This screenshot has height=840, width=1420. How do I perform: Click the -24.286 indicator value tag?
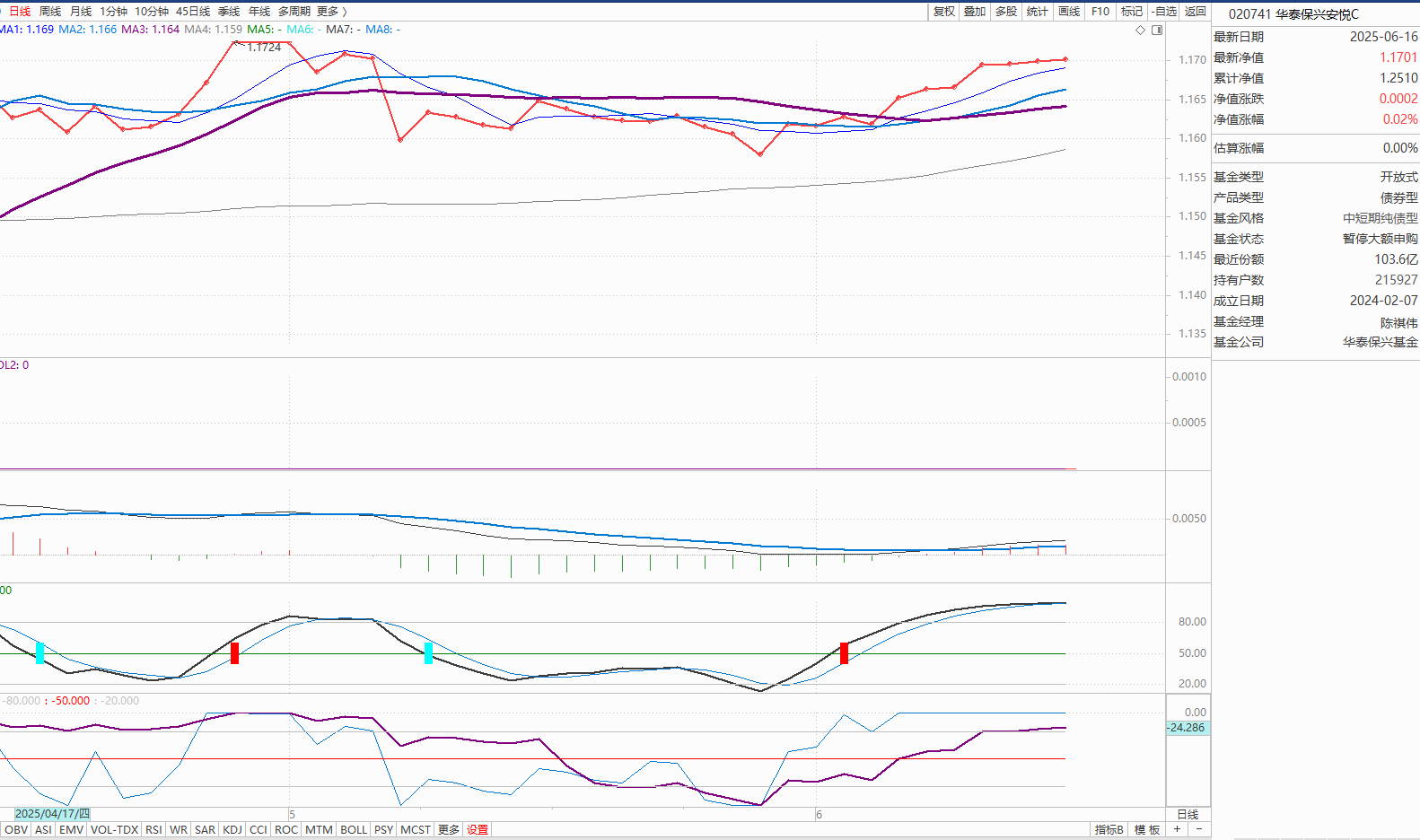pos(1187,728)
